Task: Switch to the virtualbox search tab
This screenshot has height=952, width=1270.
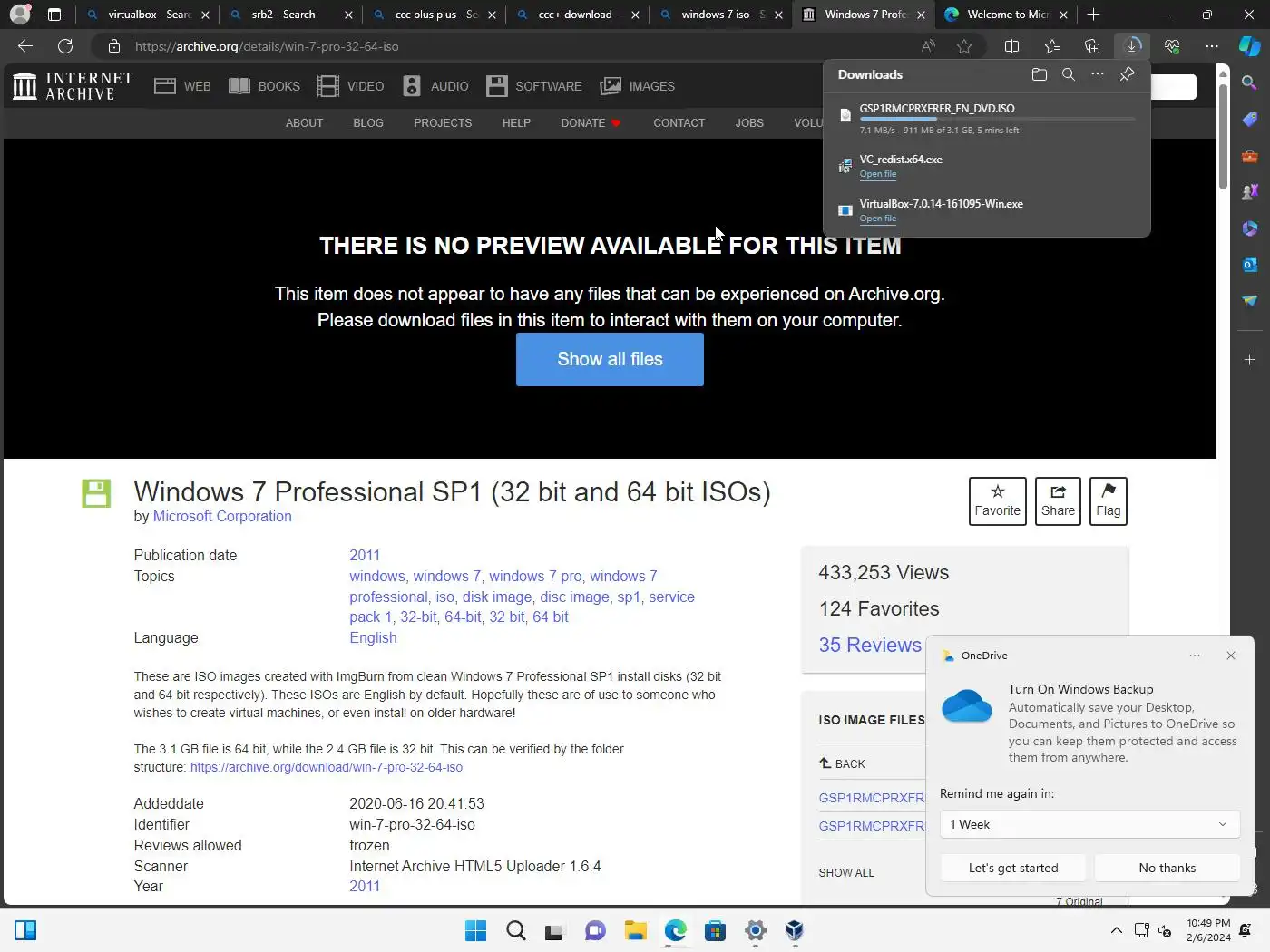Action: [150, 15]
